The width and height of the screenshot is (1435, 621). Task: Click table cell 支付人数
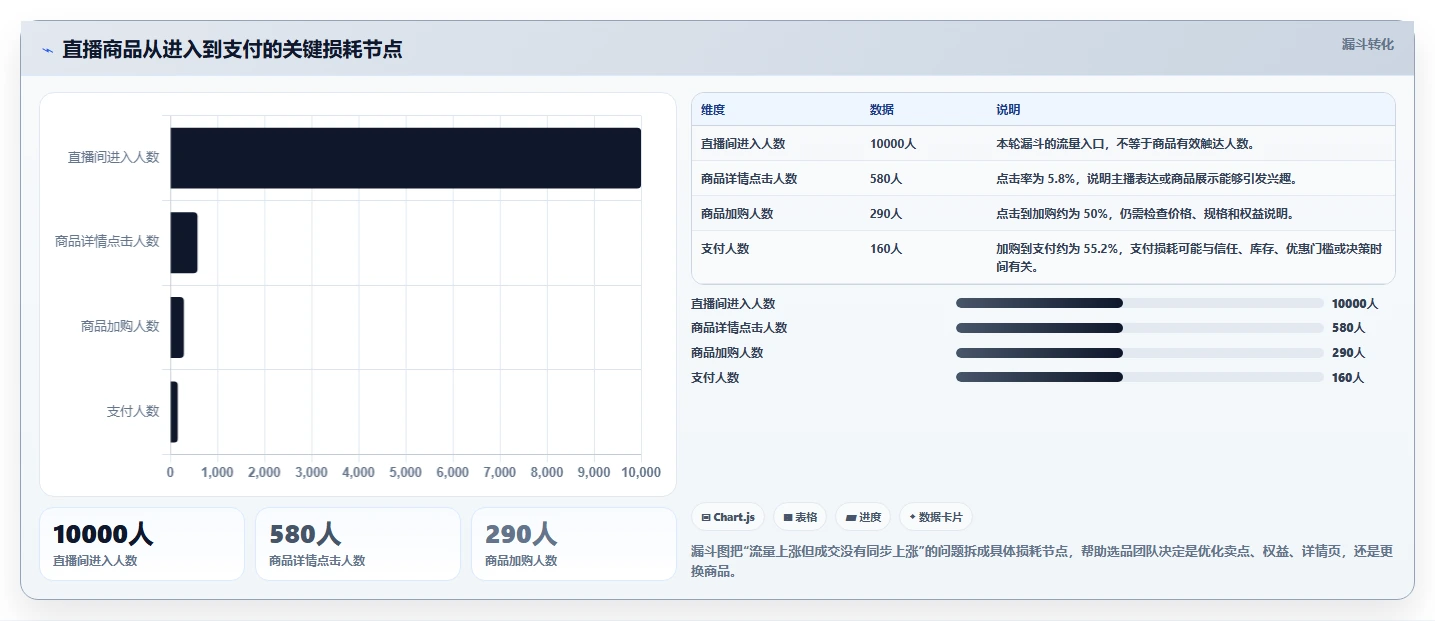pyautogui.click(x=725, y=249)
